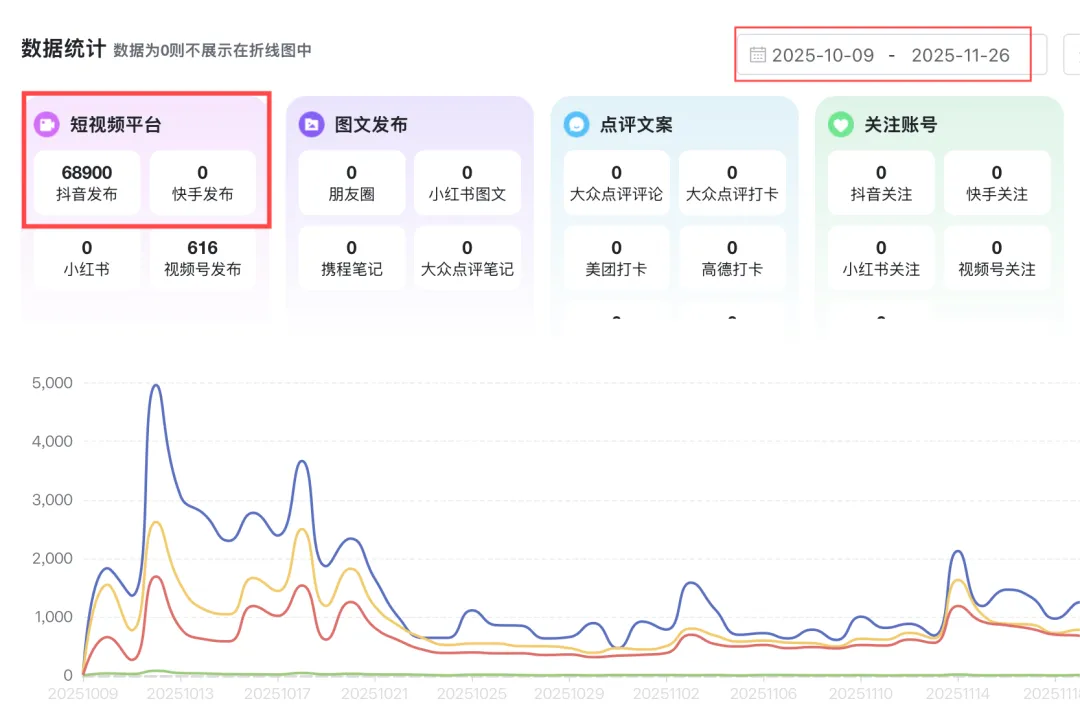This screenshot has height=723, width=1080.
Task: Click the 小红书 stat card
Action: click(x=87, y=257)
